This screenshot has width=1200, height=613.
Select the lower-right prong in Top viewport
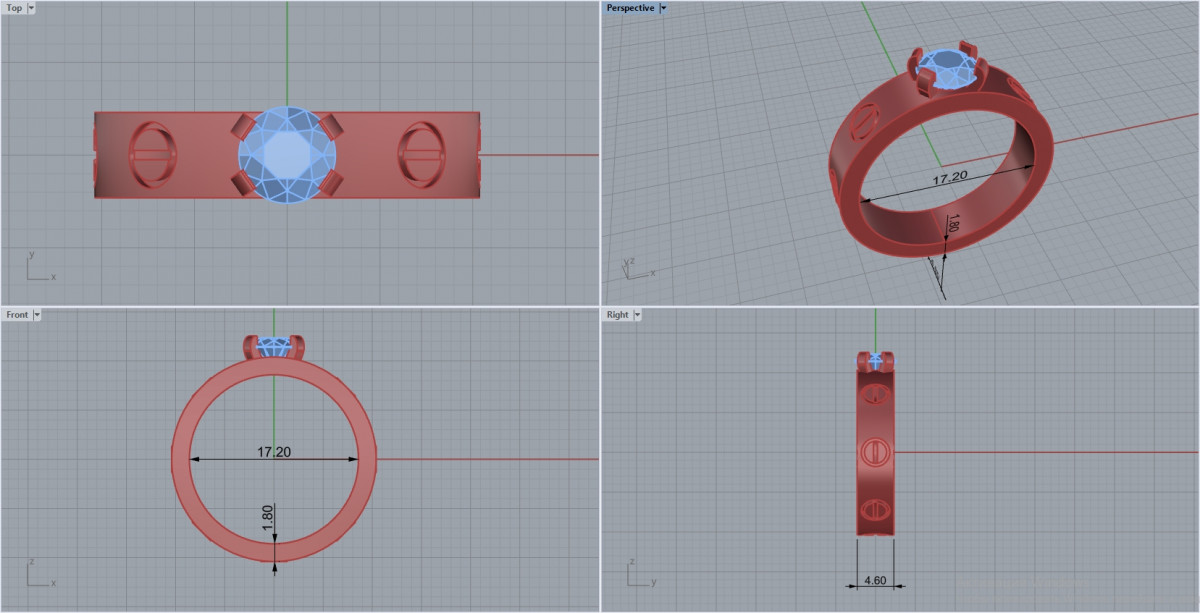[x=331, y=182]
